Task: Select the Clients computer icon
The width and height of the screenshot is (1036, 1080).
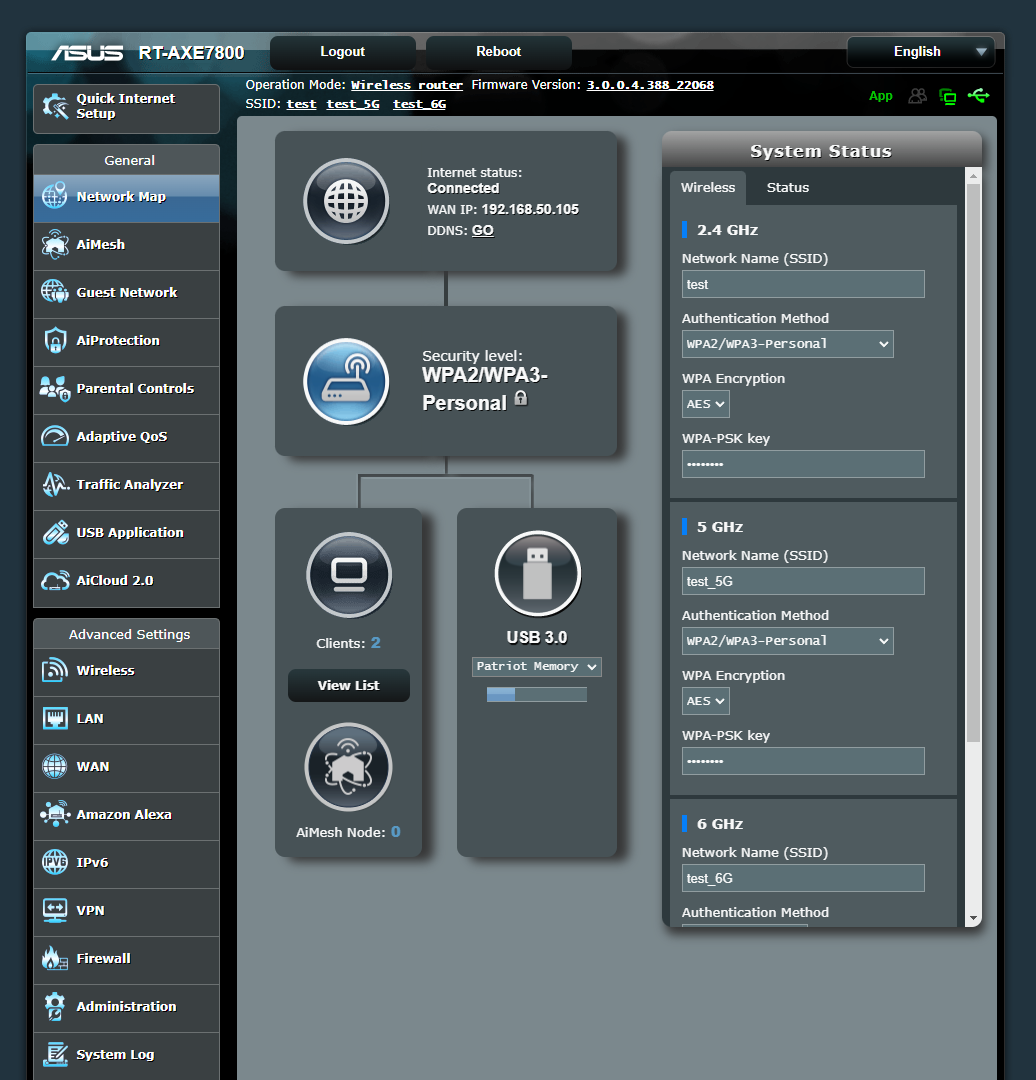Action: (349, 574)
